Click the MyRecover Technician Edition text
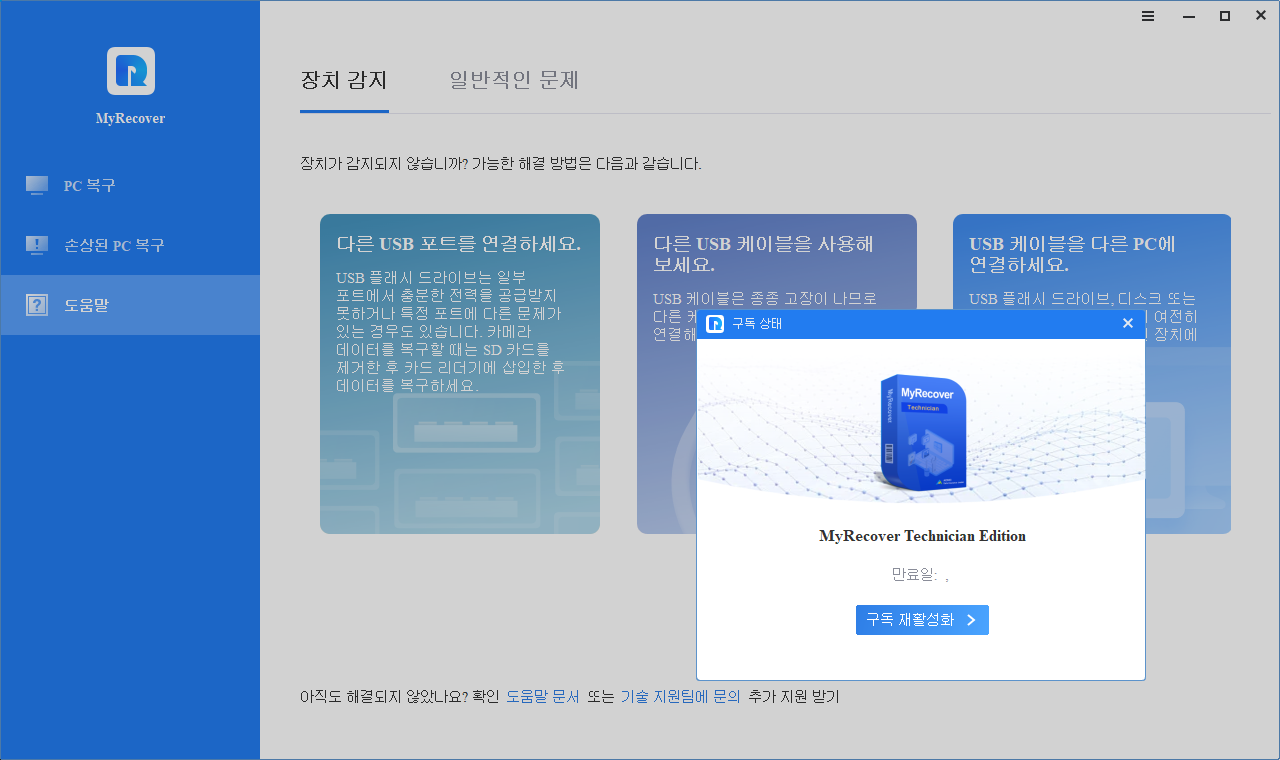Image resolution: width=1280 pixels, height=760 pixels. pos(922,536)
